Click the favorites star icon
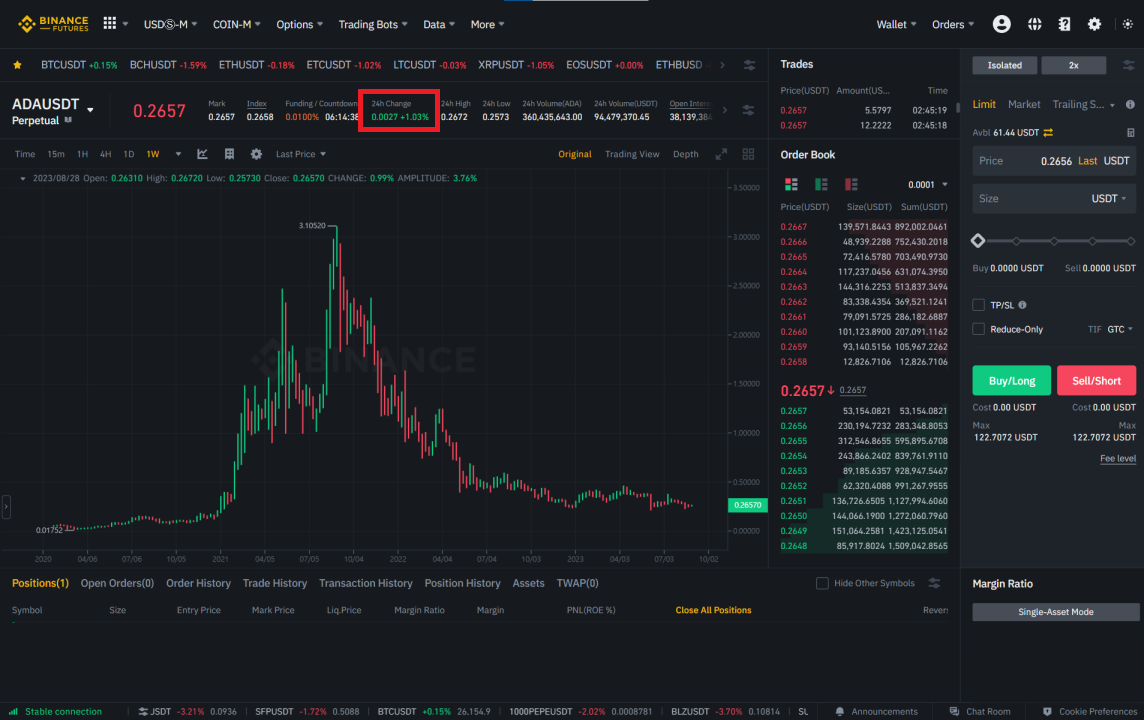Viewport: 1144px width, 720px height. click(18, 65)
